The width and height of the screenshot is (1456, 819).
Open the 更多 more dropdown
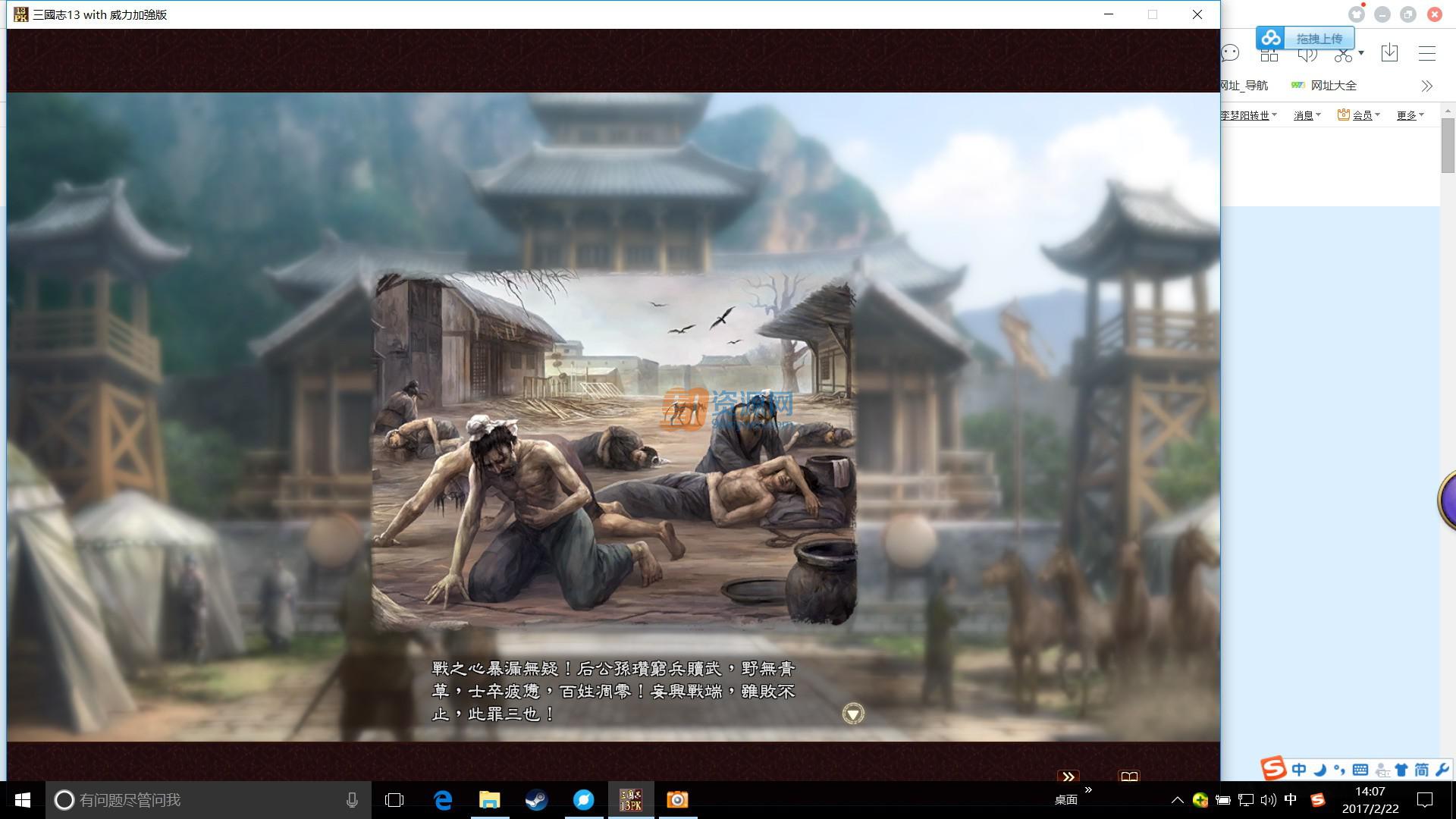[1410, 115]
